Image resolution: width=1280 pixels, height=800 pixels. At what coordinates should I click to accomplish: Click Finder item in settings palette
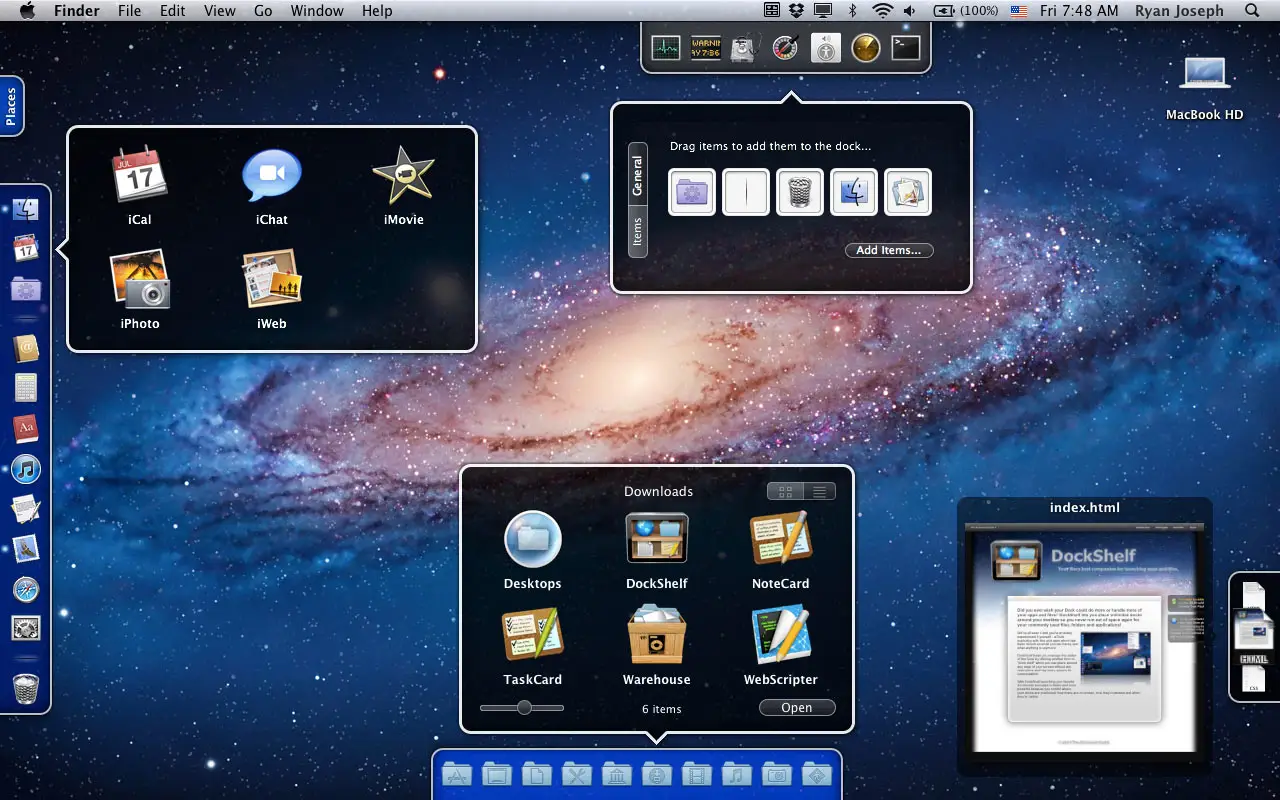pyautogui.click(x=854, y=191)
